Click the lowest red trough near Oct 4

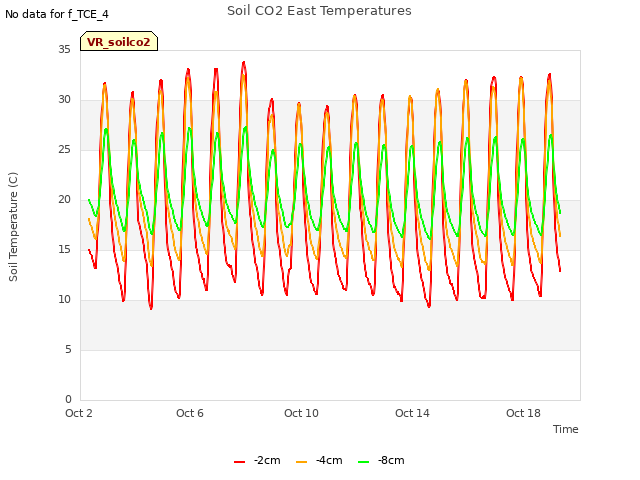tap(151, 309)
